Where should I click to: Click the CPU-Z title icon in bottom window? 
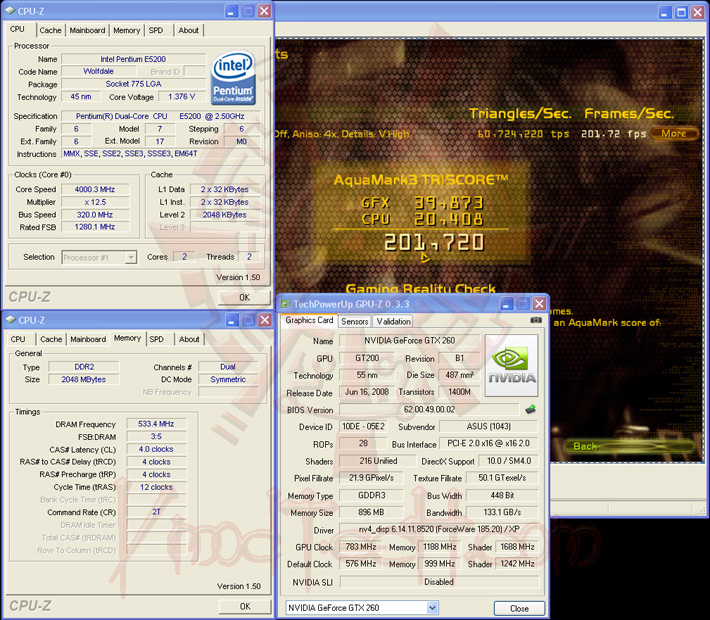point(11,320)
